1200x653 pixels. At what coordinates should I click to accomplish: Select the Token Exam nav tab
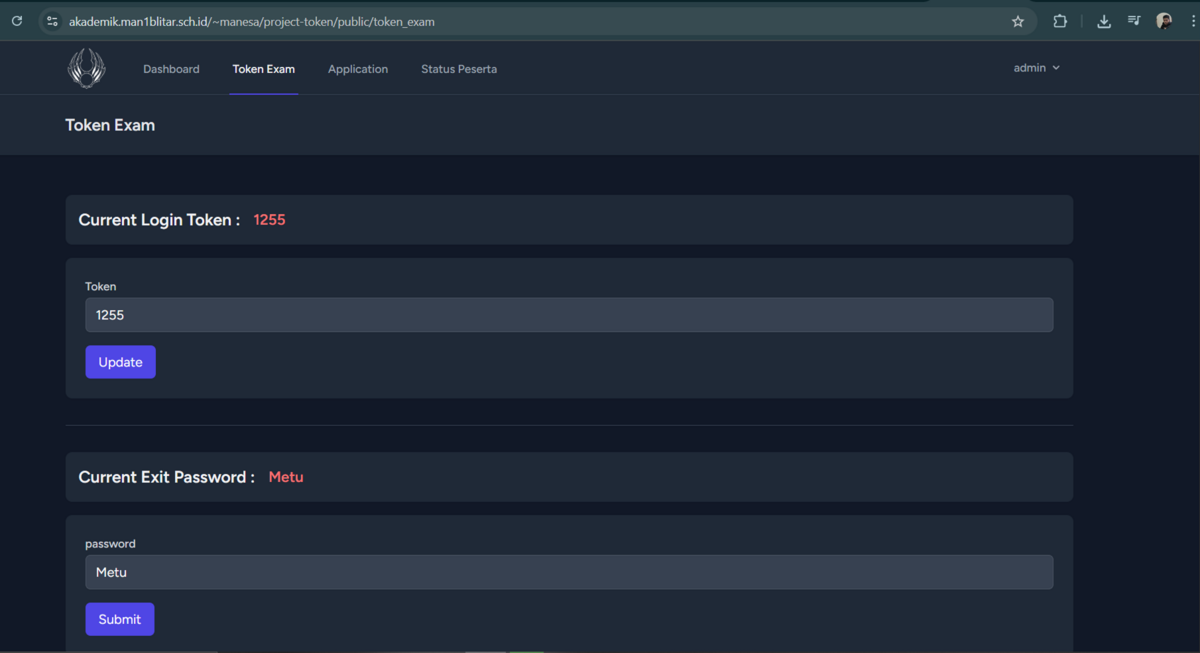coord(264,69)
